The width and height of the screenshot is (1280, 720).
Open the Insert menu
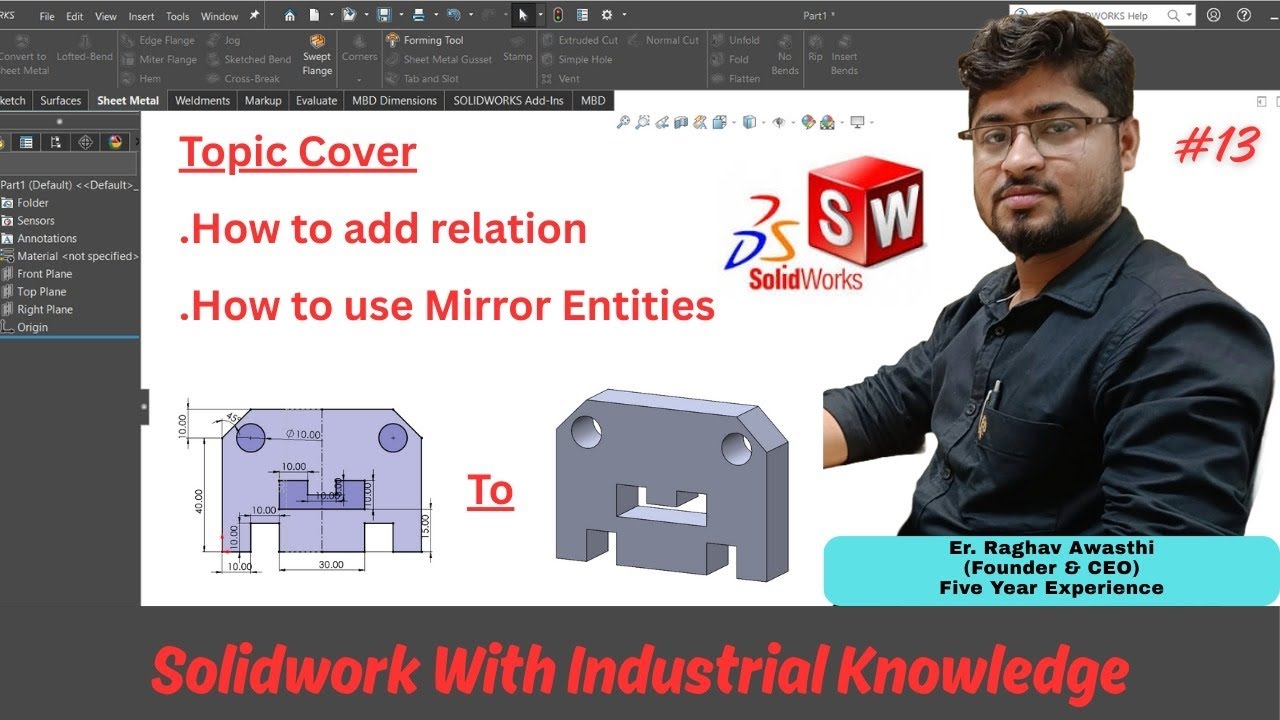point(141,16)
